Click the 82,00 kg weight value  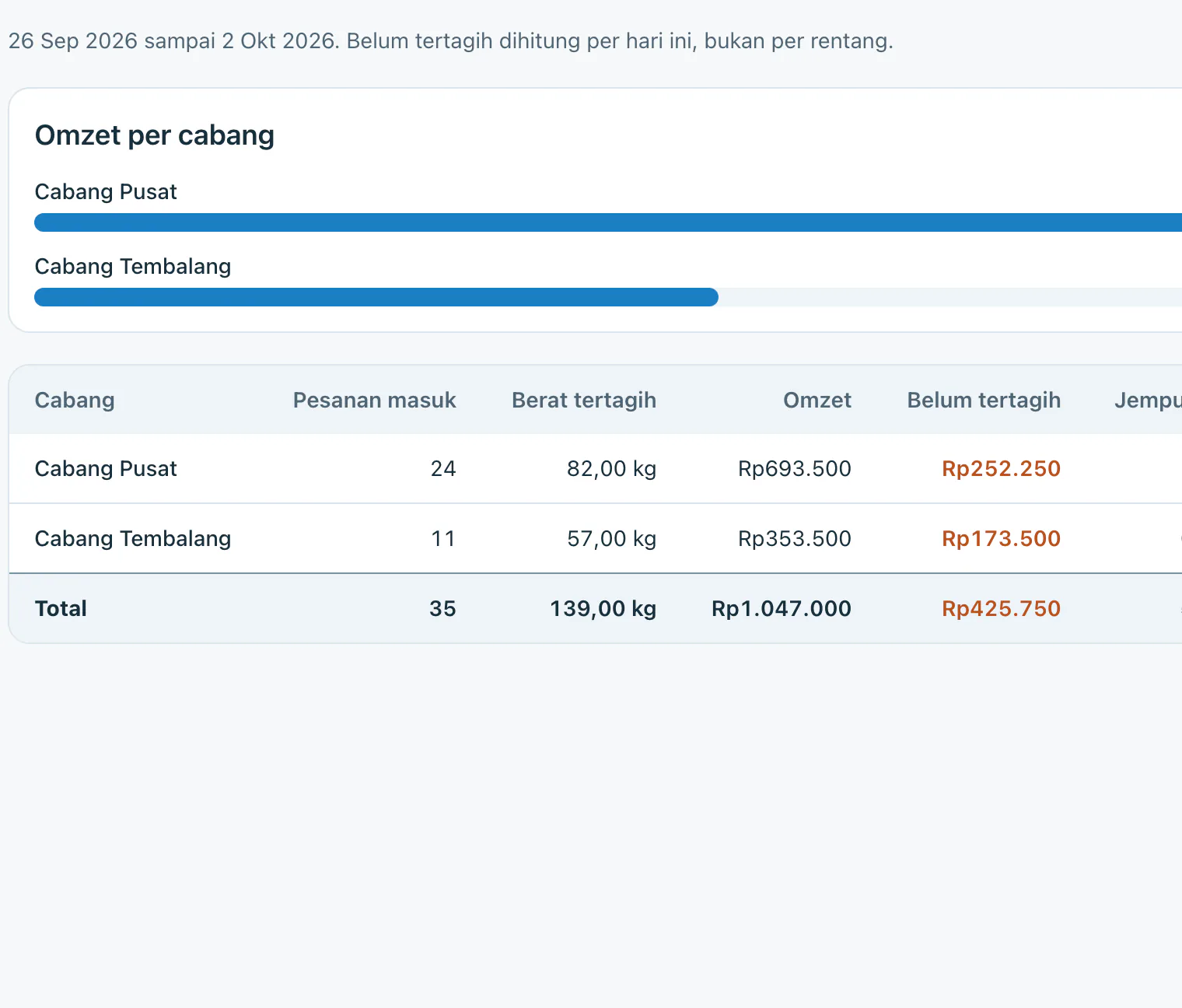point(611,468)
